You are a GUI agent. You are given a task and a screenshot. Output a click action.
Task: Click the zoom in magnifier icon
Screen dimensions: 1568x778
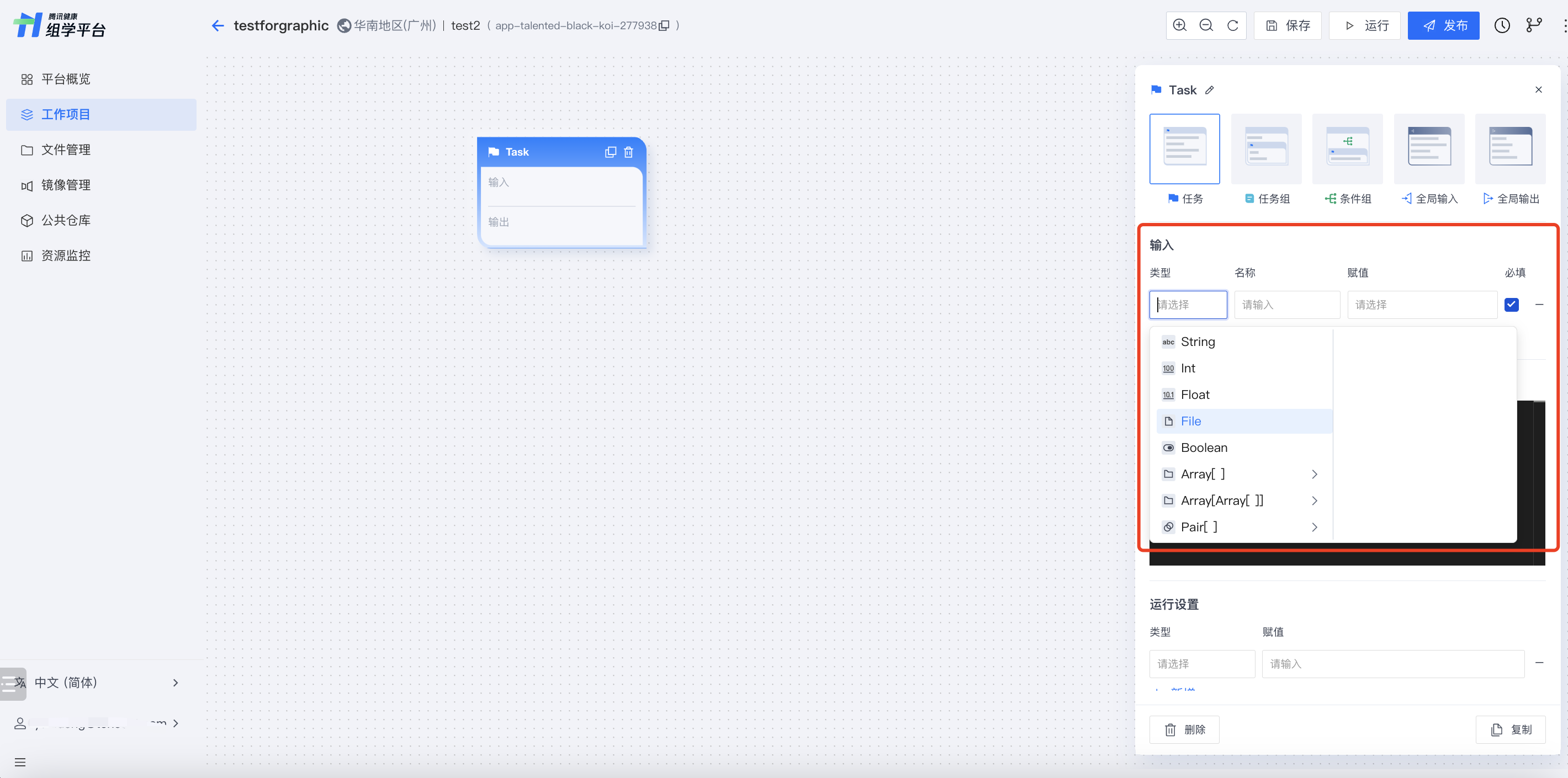[x=1180, y=25]
